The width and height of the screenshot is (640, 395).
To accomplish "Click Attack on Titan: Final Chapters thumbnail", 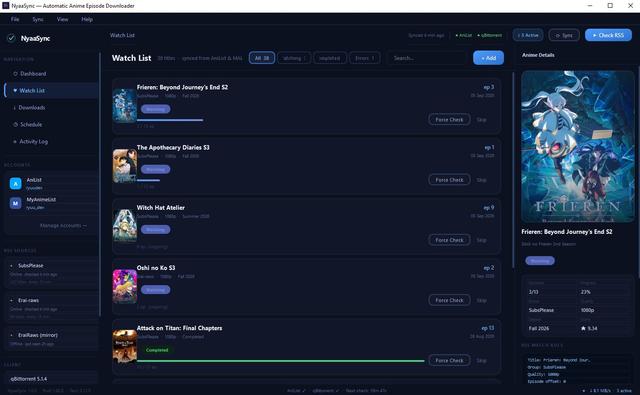I will (124, 346).
